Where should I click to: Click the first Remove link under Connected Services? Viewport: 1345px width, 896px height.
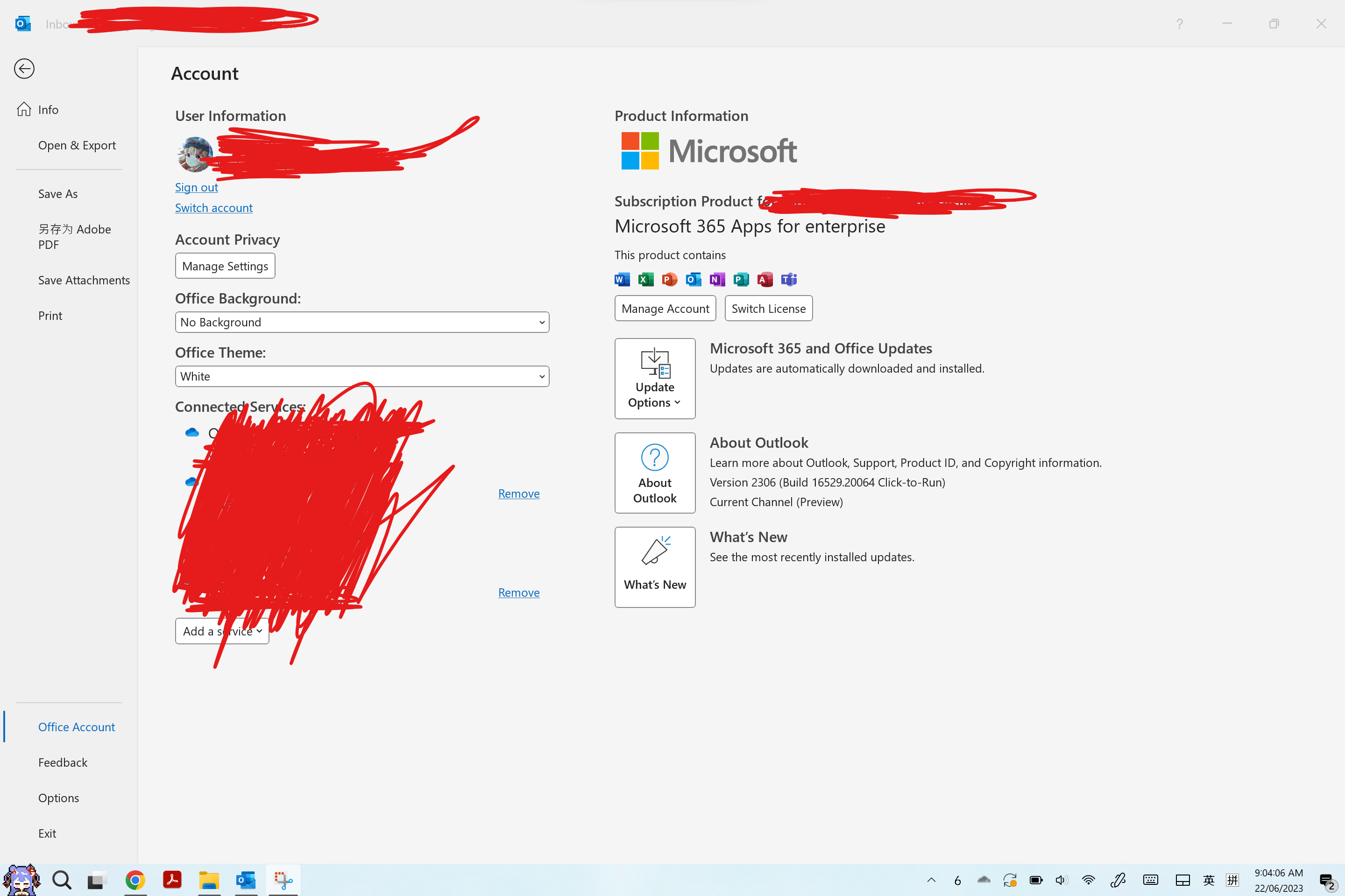point(518,493)
